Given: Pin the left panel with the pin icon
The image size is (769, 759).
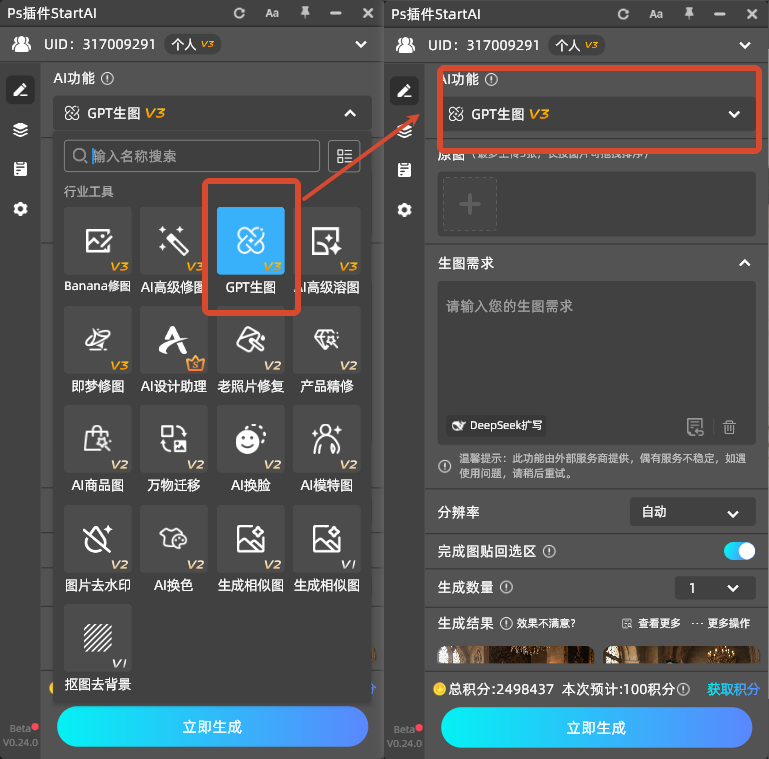Looking at the screenshot, I should click(x=305, y=13).
